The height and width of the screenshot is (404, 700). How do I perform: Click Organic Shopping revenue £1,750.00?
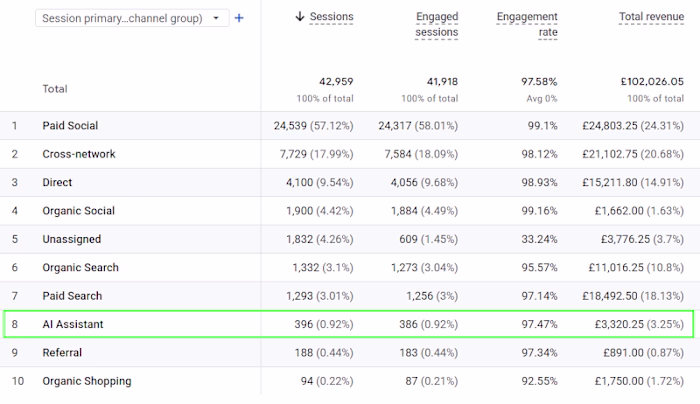pyautogui.click(x=619, y=381)
